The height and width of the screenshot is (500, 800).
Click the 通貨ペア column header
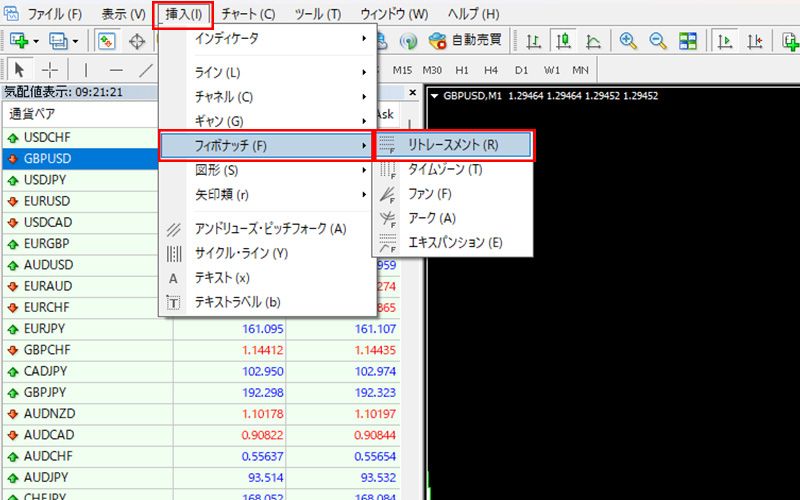coord(80,114)
